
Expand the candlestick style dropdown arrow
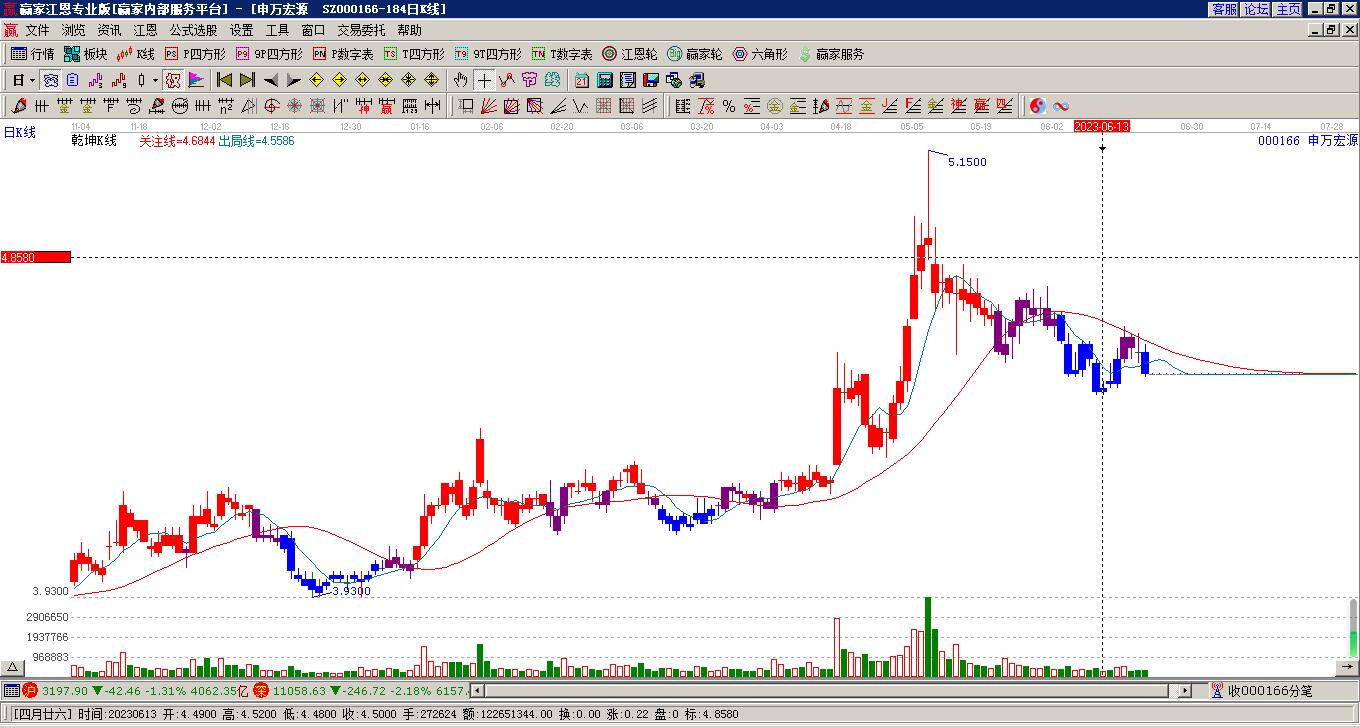click(155, 80)
